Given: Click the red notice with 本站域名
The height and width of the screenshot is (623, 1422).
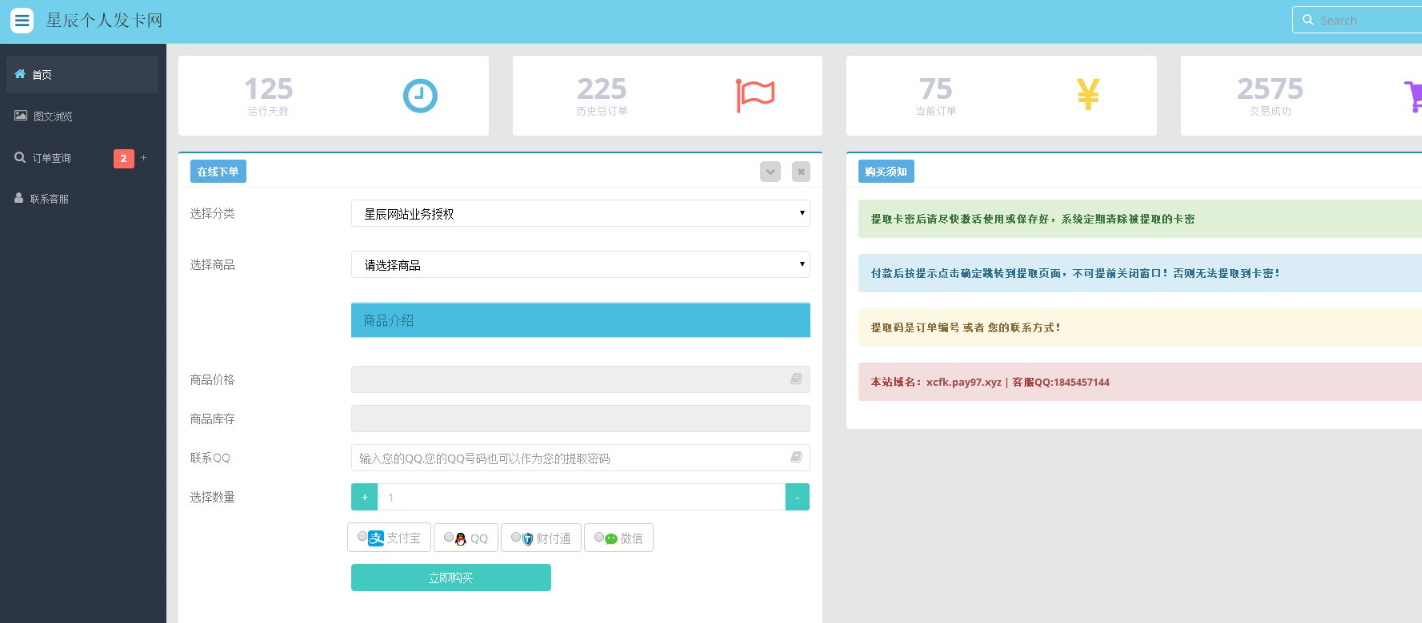Looking at the screenshot, I should (1140, 382).
